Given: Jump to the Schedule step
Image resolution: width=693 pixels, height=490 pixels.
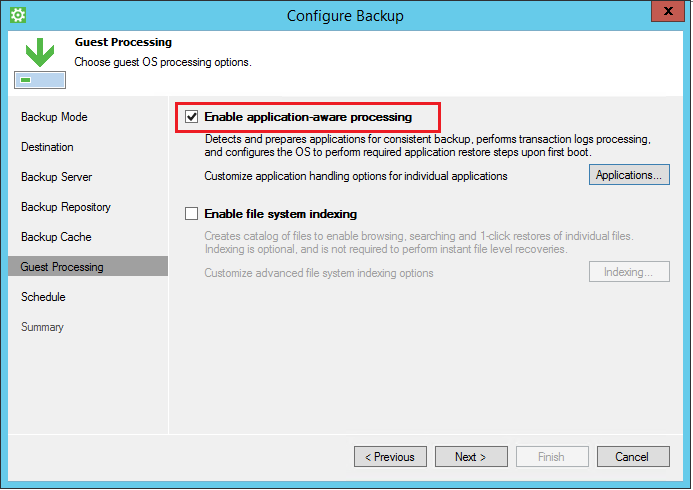Looking at the screenshot, I should pyautogui.click(x=43, y=297).
